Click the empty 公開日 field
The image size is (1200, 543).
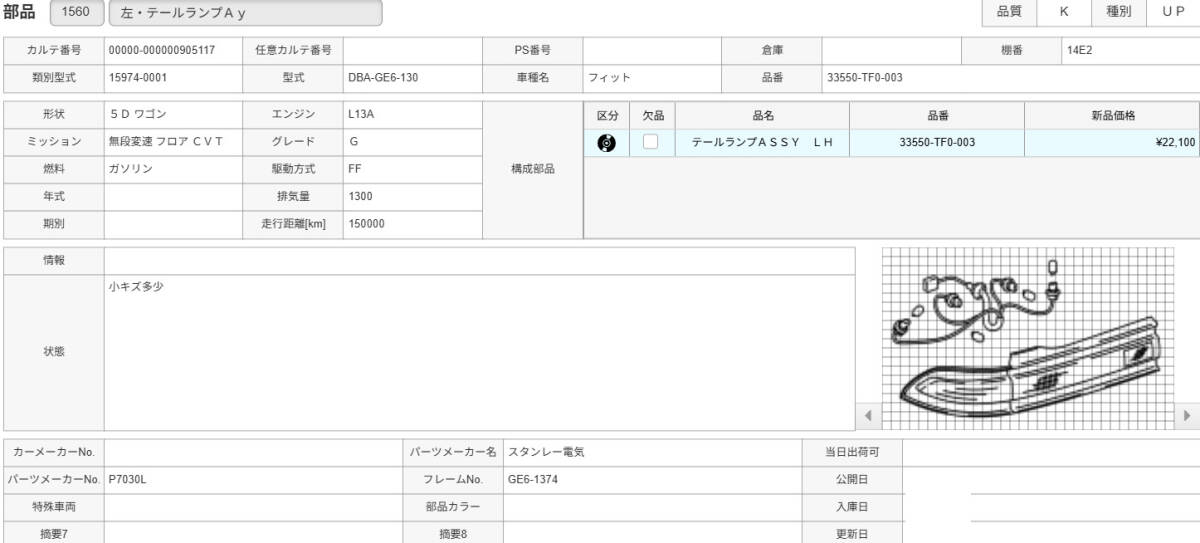(x=1051, y=479)
